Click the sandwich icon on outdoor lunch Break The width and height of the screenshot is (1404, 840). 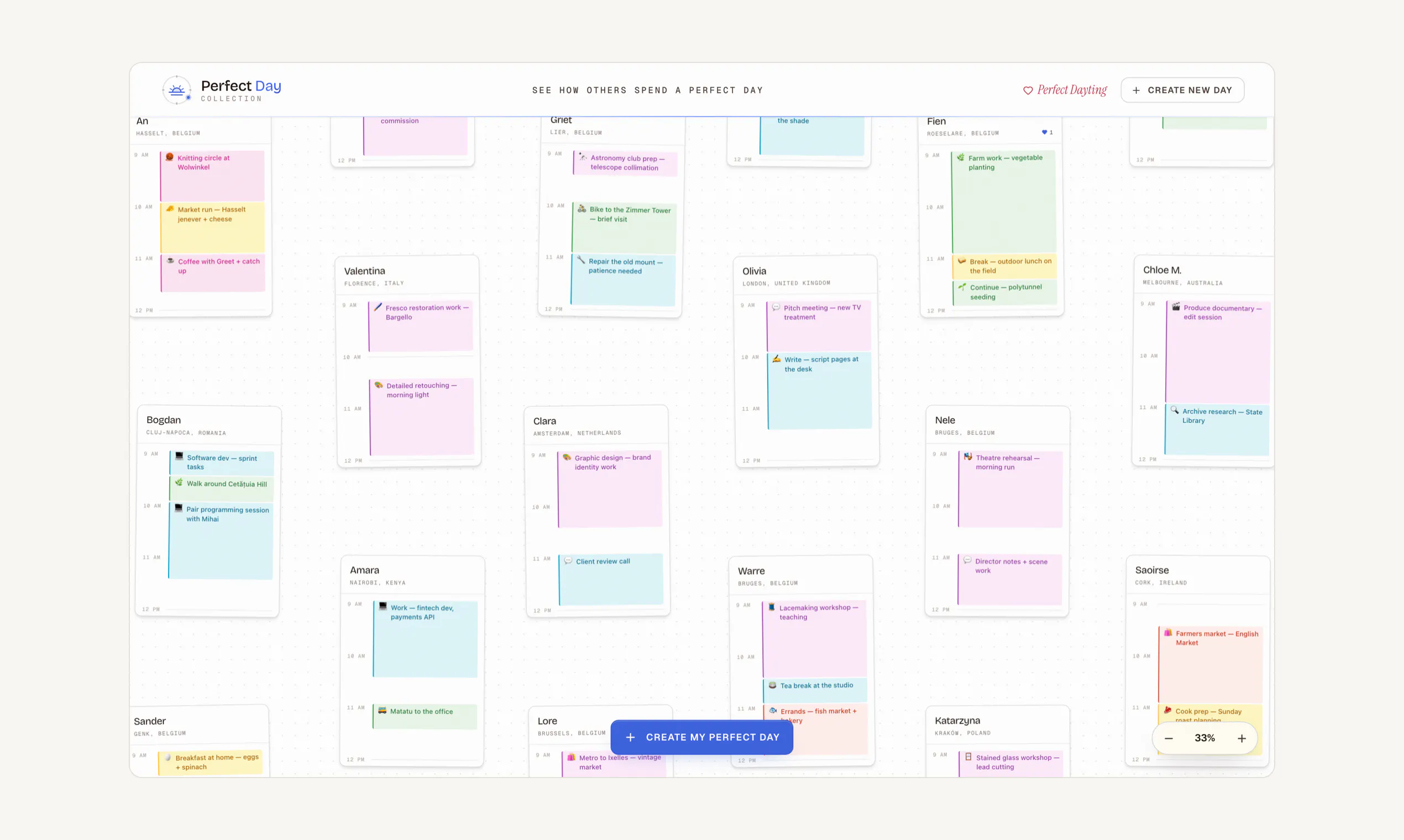tap(962, 261)
